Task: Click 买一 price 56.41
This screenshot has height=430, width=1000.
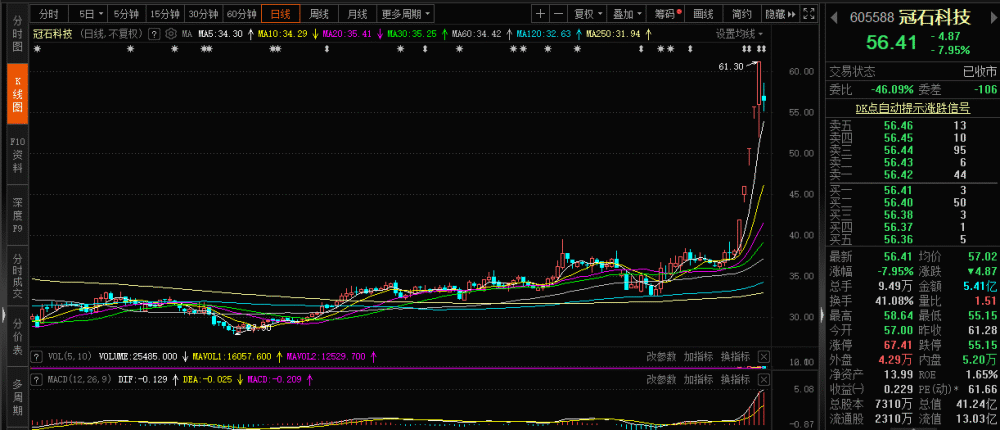Action: 897,190
